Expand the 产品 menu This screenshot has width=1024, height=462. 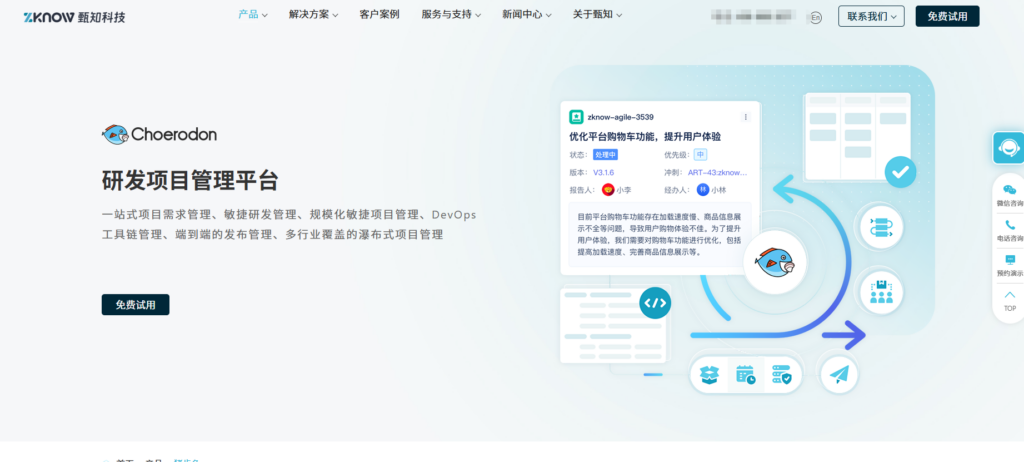coord(253,14)
